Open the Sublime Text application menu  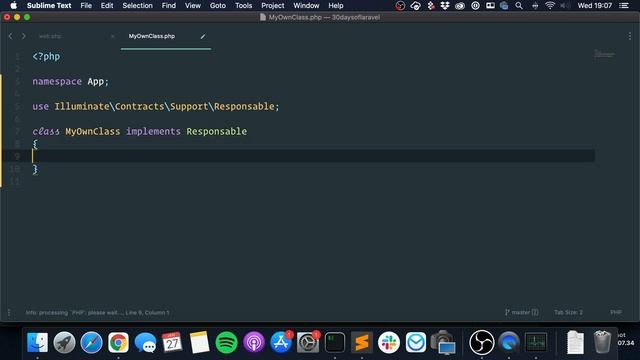click(x=49, y=6)
